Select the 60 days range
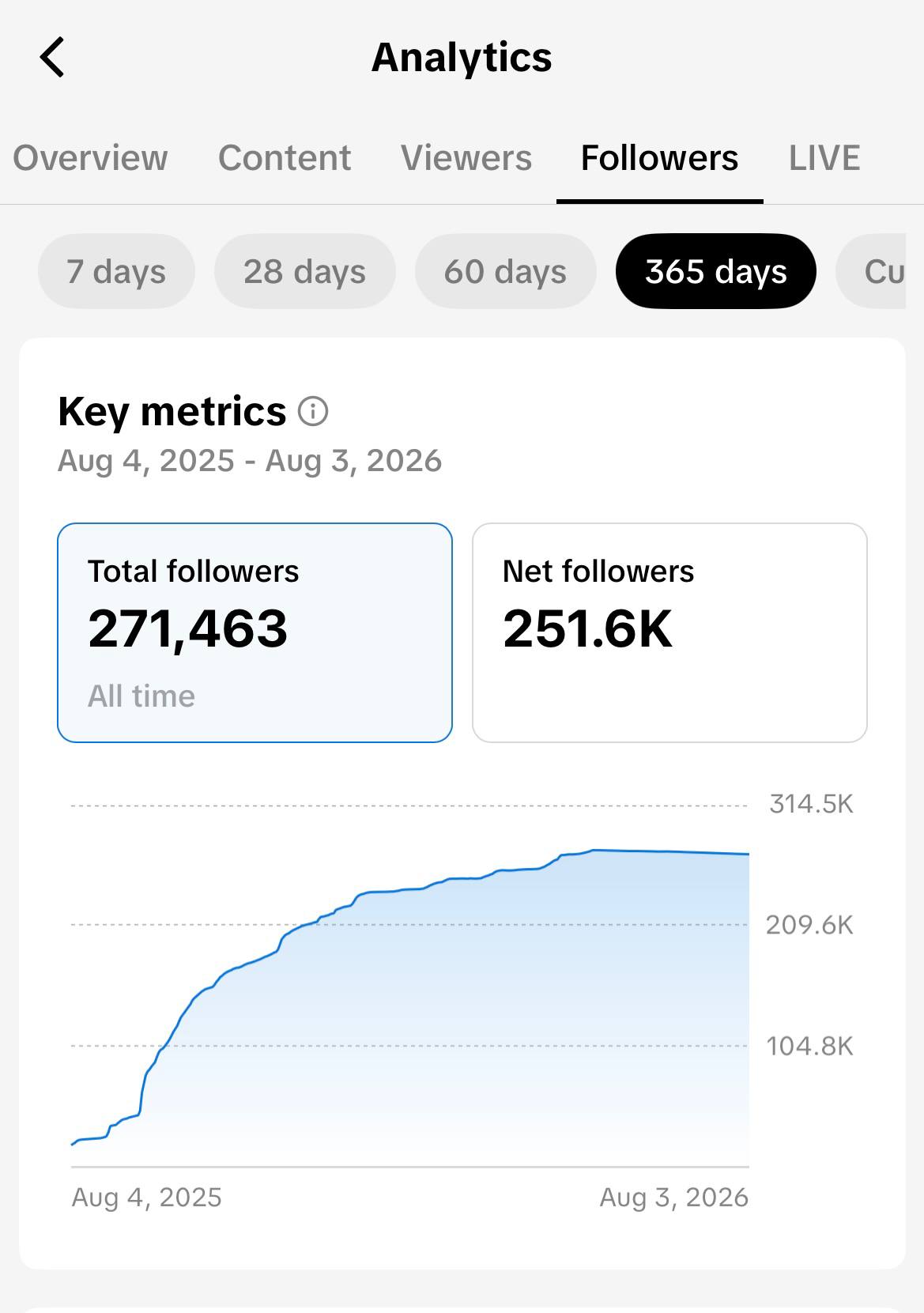Viewport: 924px width, 1313px height. click(505, 271)
